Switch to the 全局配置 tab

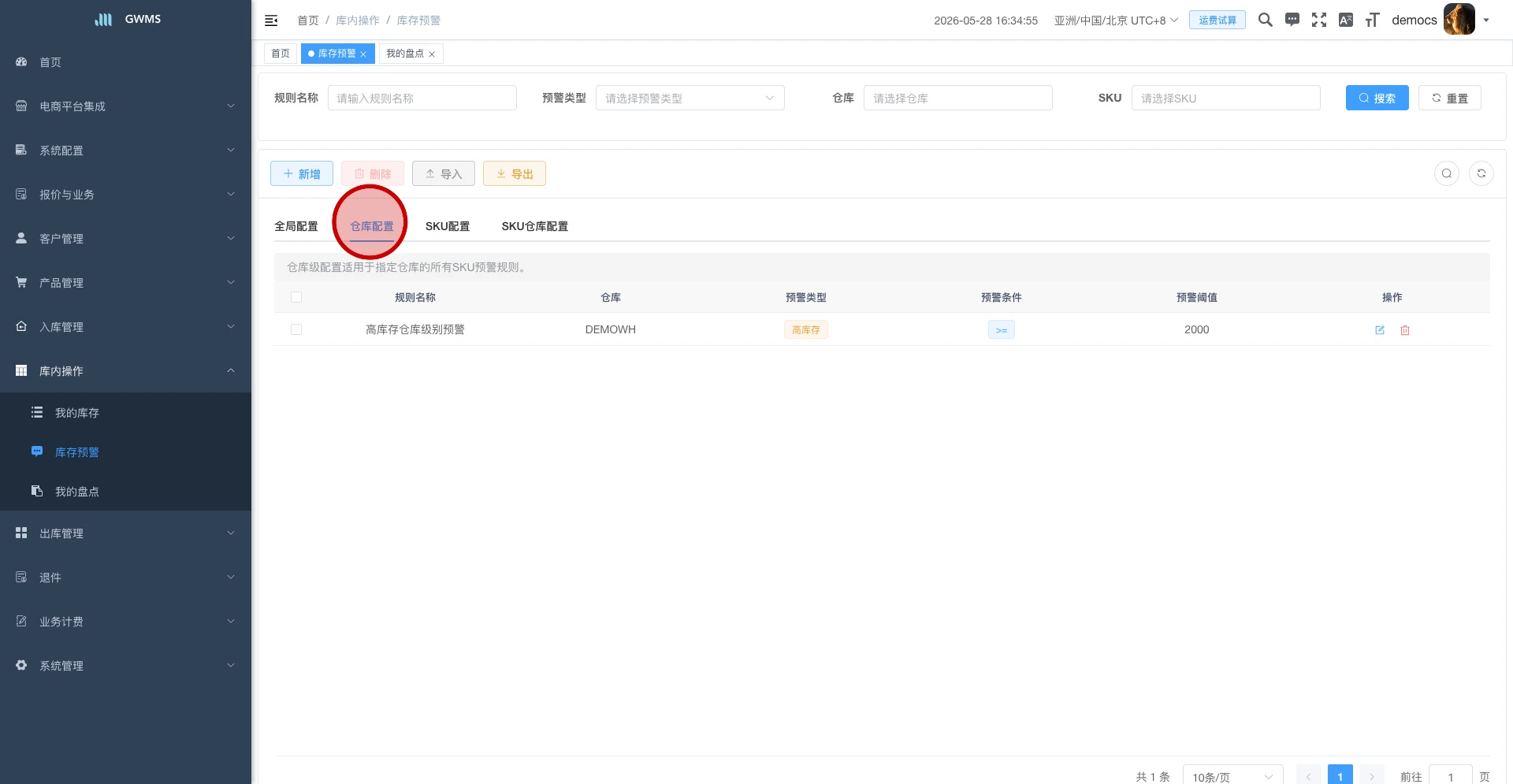[296, 226]
